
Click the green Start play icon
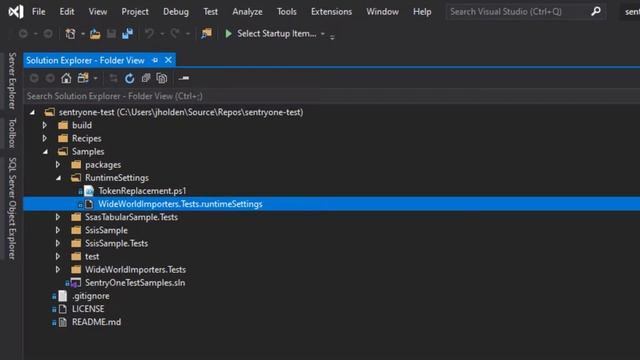[x=229, y=33]
